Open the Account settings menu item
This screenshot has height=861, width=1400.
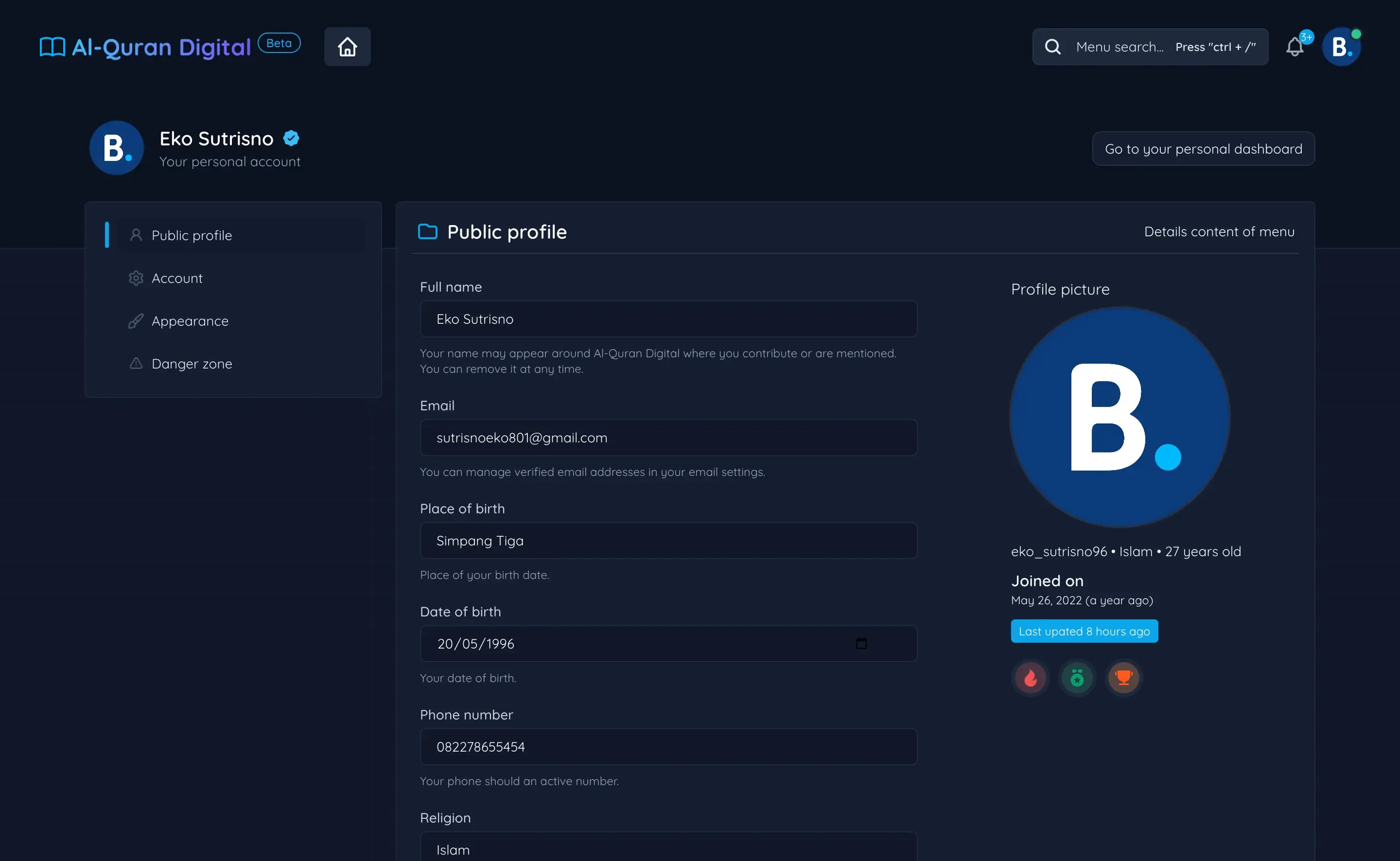pos(177,278)
